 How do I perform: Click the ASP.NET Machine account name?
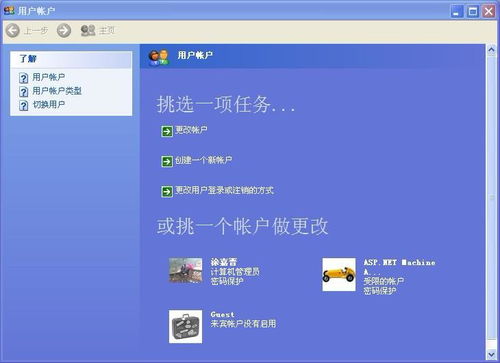click(399, 267)
